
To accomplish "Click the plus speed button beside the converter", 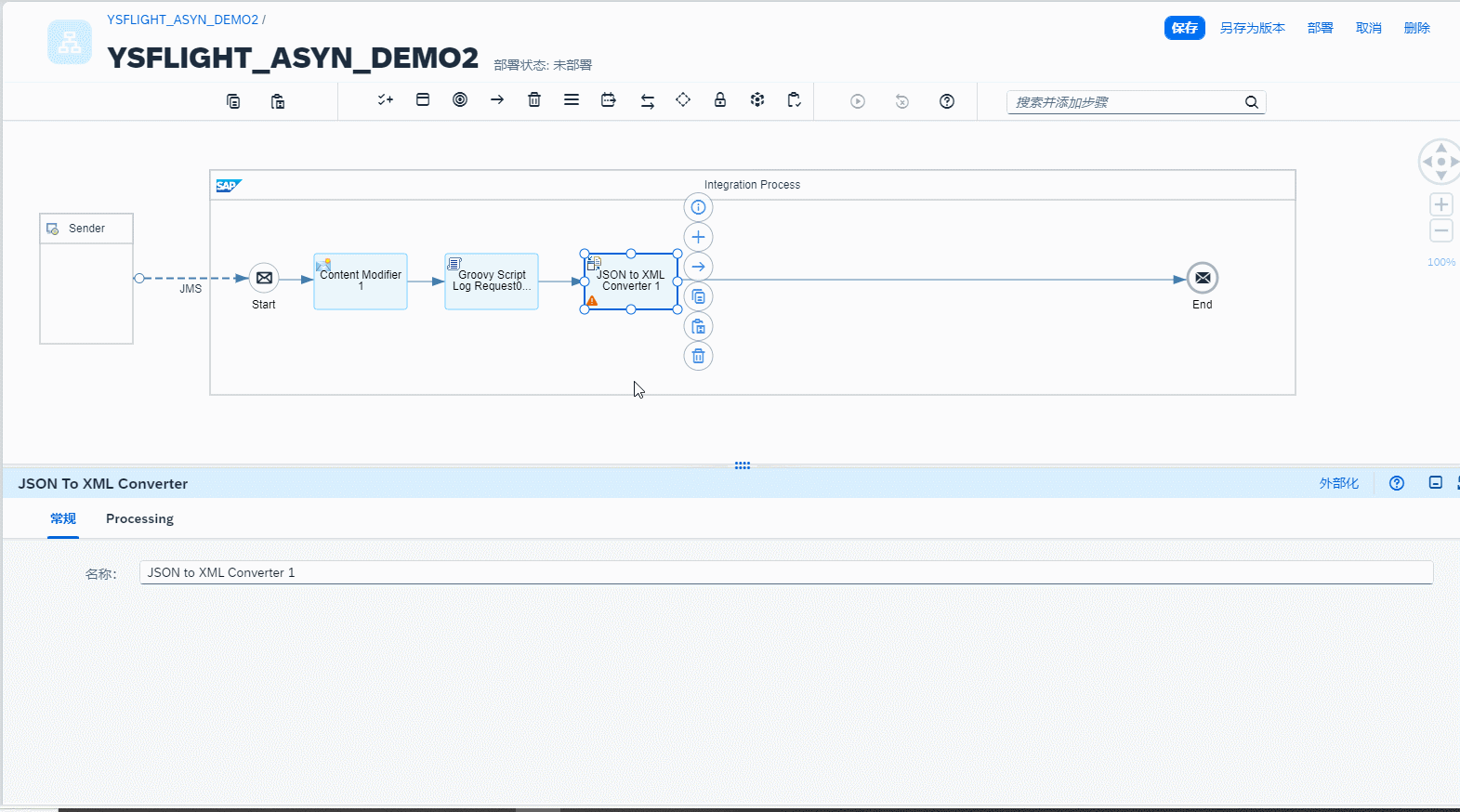I will click(x=698, y=237).
